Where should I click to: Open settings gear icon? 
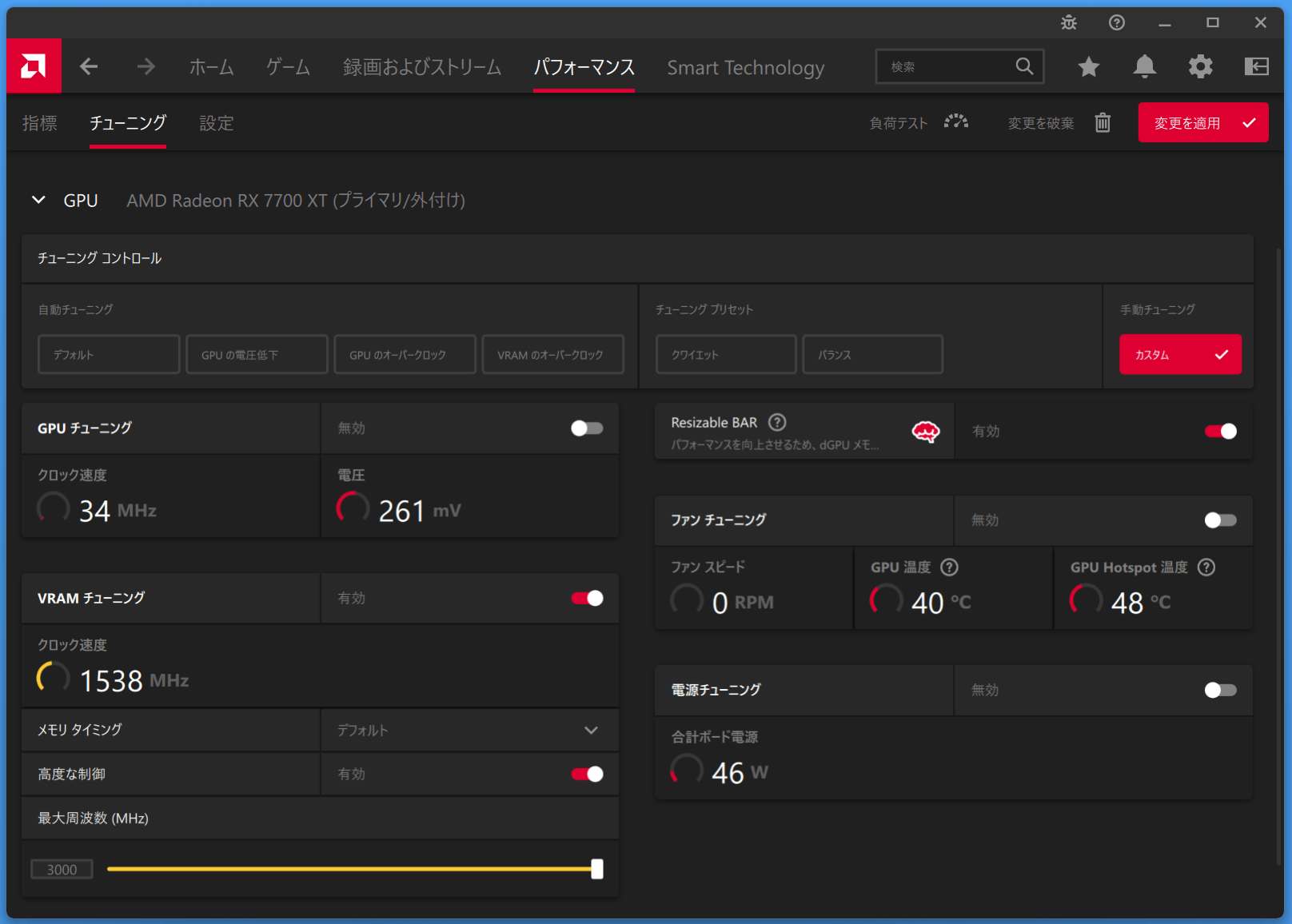coord(1200,66)
